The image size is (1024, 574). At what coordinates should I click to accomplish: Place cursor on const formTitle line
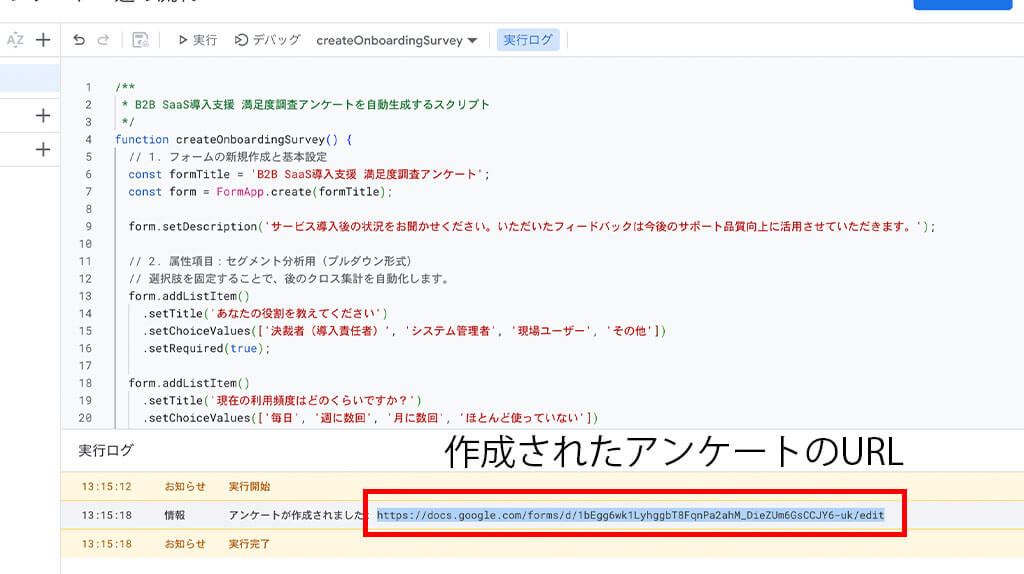pyautogui.click(x=309, y=174)
